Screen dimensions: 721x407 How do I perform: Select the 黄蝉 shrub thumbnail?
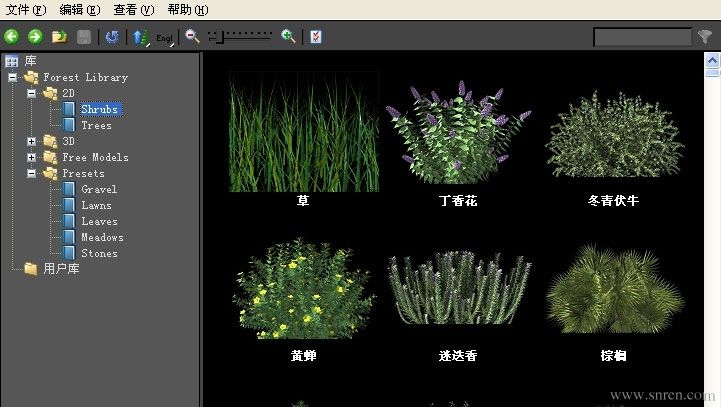tap(303, 288)
